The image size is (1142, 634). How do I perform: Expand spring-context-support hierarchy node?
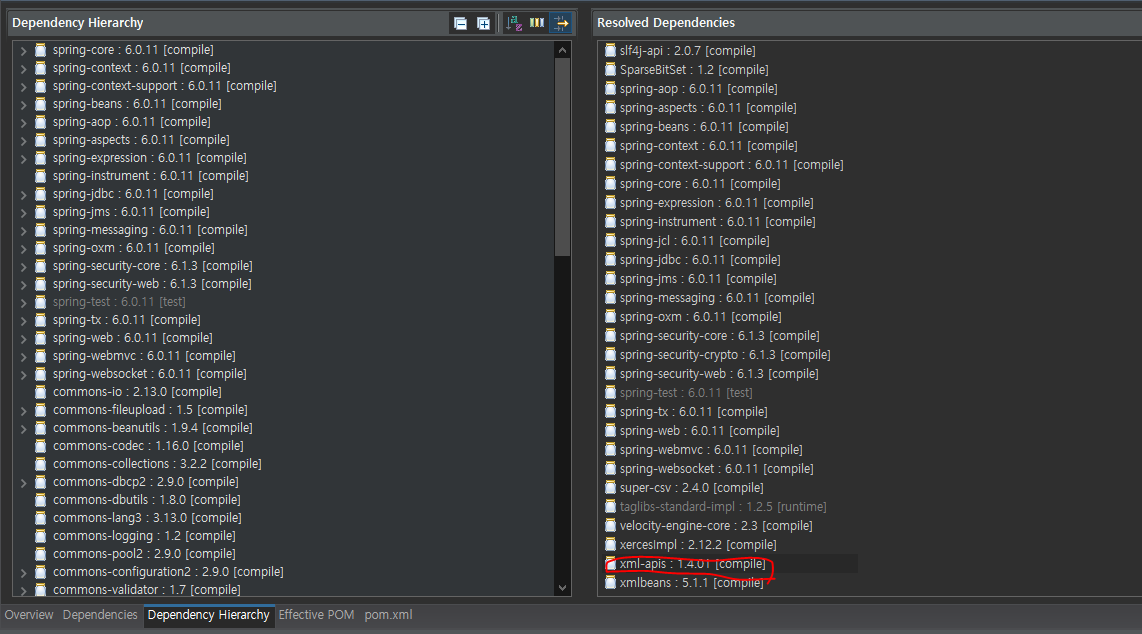[x=23, y=87]
